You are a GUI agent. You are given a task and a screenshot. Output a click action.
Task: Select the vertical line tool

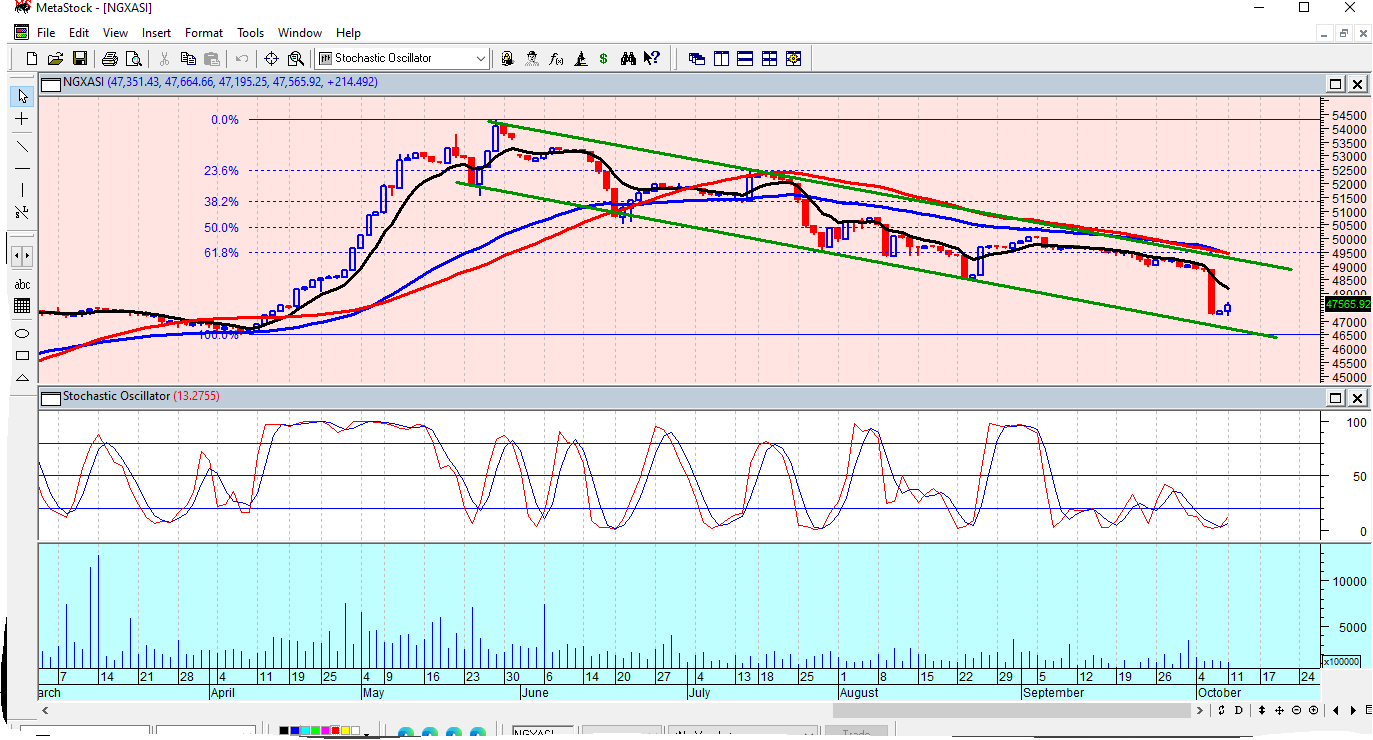tap(22, 190)
